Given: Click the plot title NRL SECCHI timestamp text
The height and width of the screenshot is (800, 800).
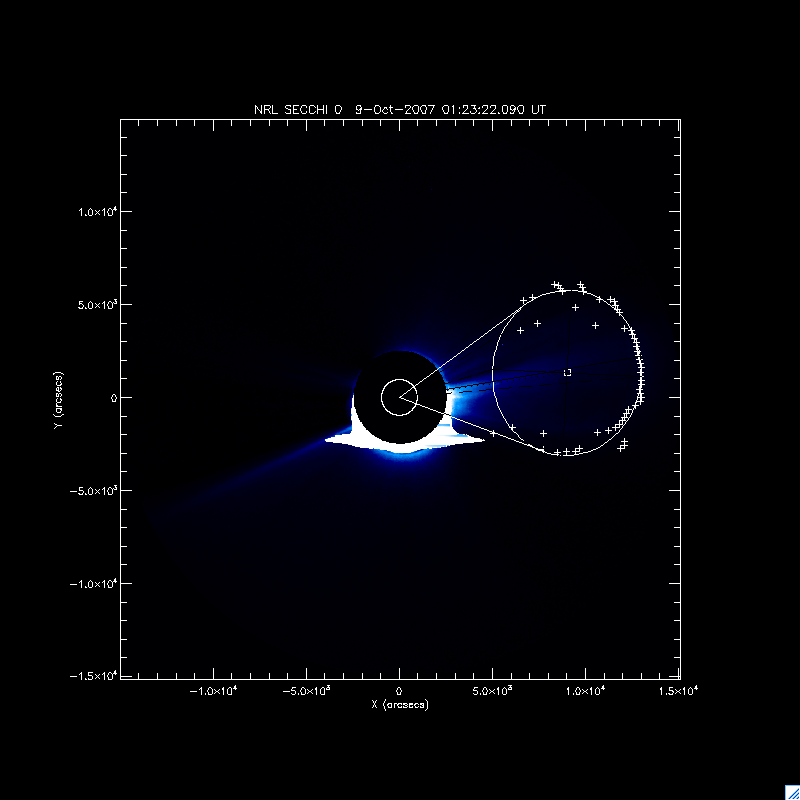Looking at the screenshot, I should [400, 108].
